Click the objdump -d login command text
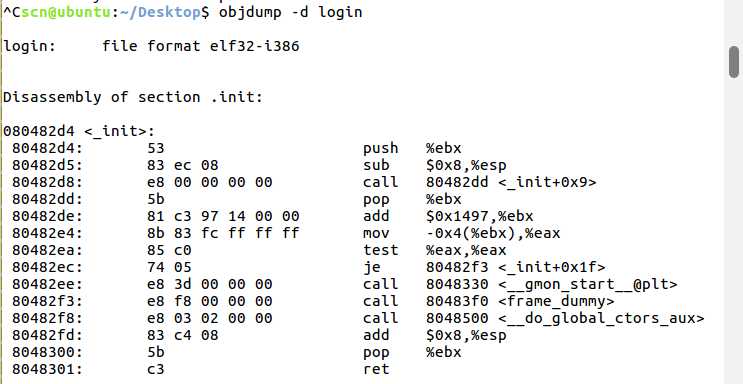The height and width of the screenshot is (384, 743). pos(290,12)
